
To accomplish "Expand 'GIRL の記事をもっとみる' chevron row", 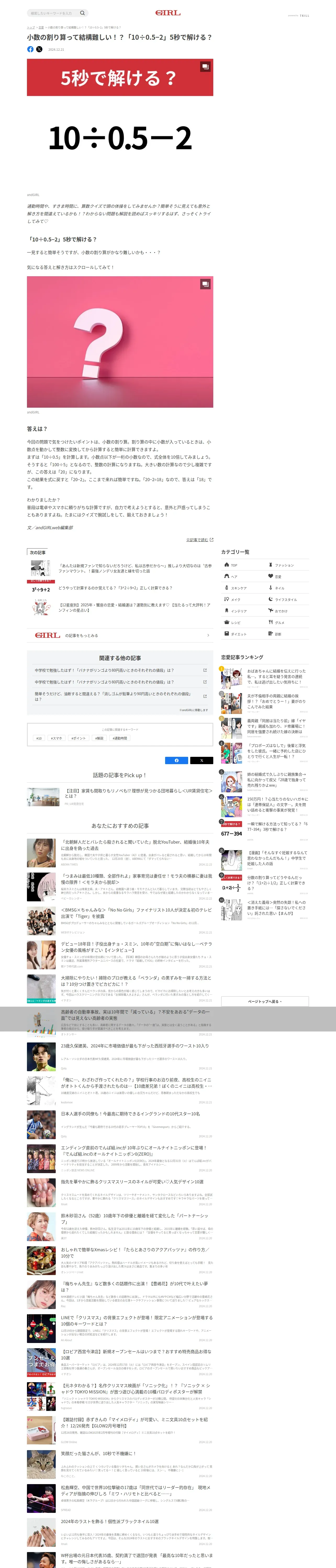I will click(120, 636).
